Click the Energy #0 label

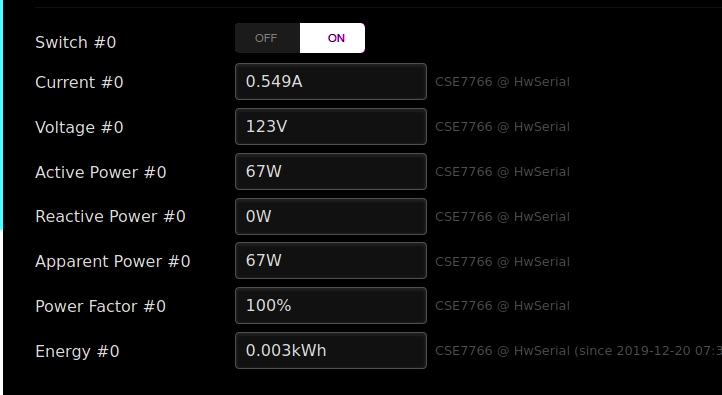77,352
